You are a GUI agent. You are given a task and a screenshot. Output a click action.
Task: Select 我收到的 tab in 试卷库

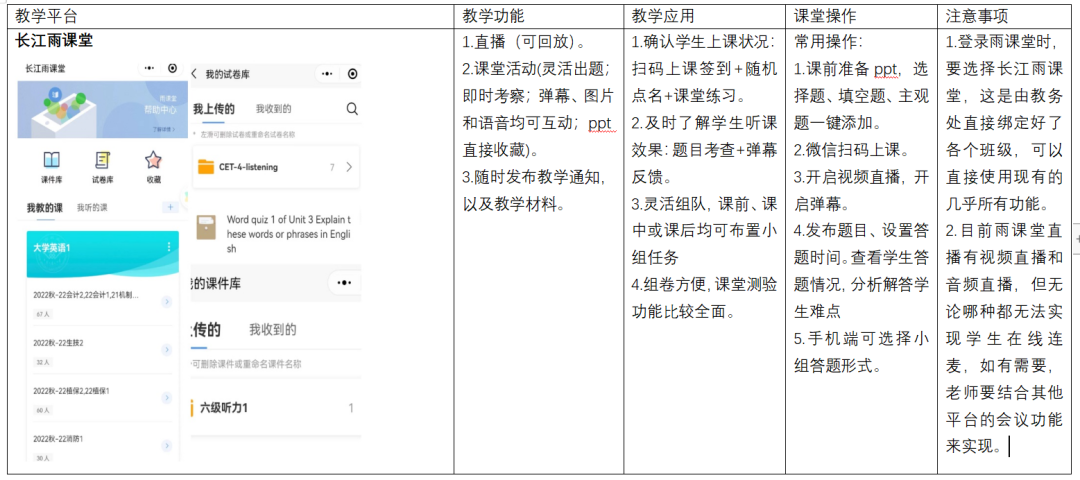(x=273, y=109)
